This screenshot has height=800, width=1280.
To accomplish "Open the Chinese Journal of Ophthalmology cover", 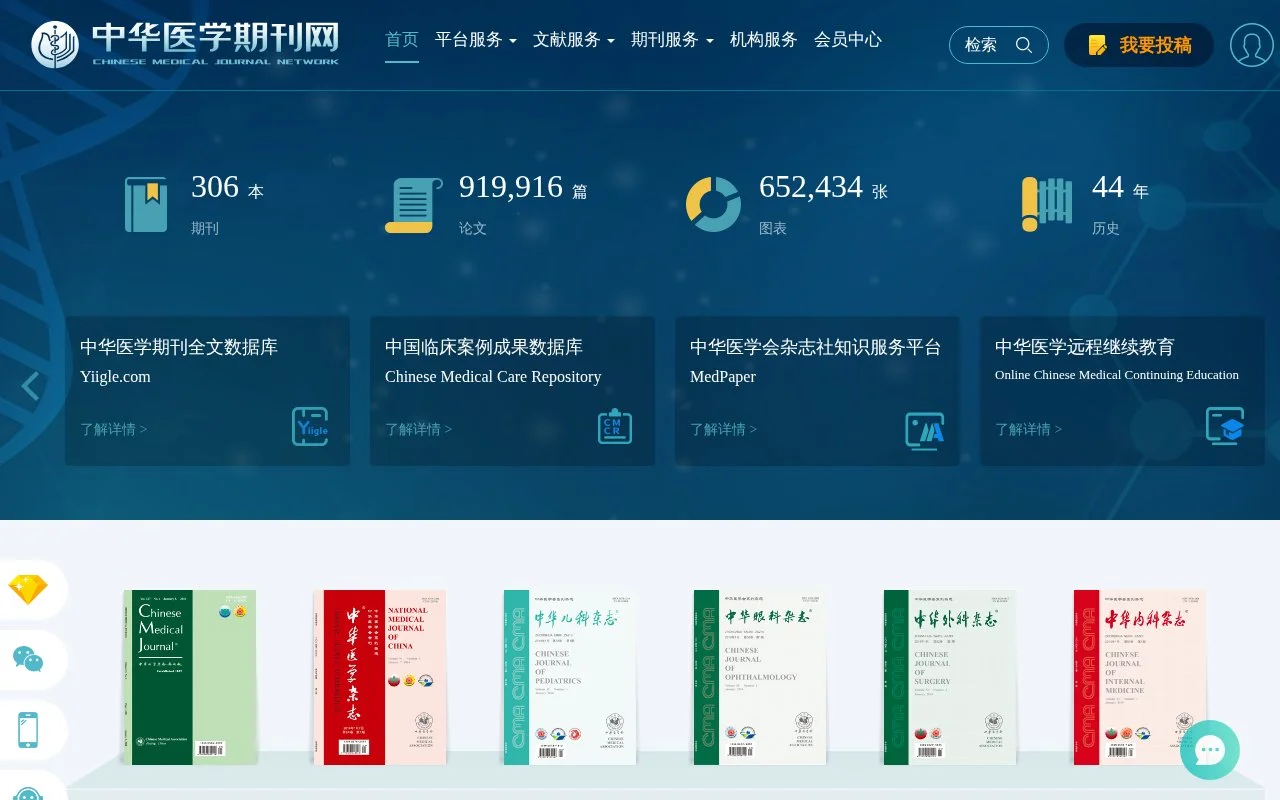I will pos(760,677).
